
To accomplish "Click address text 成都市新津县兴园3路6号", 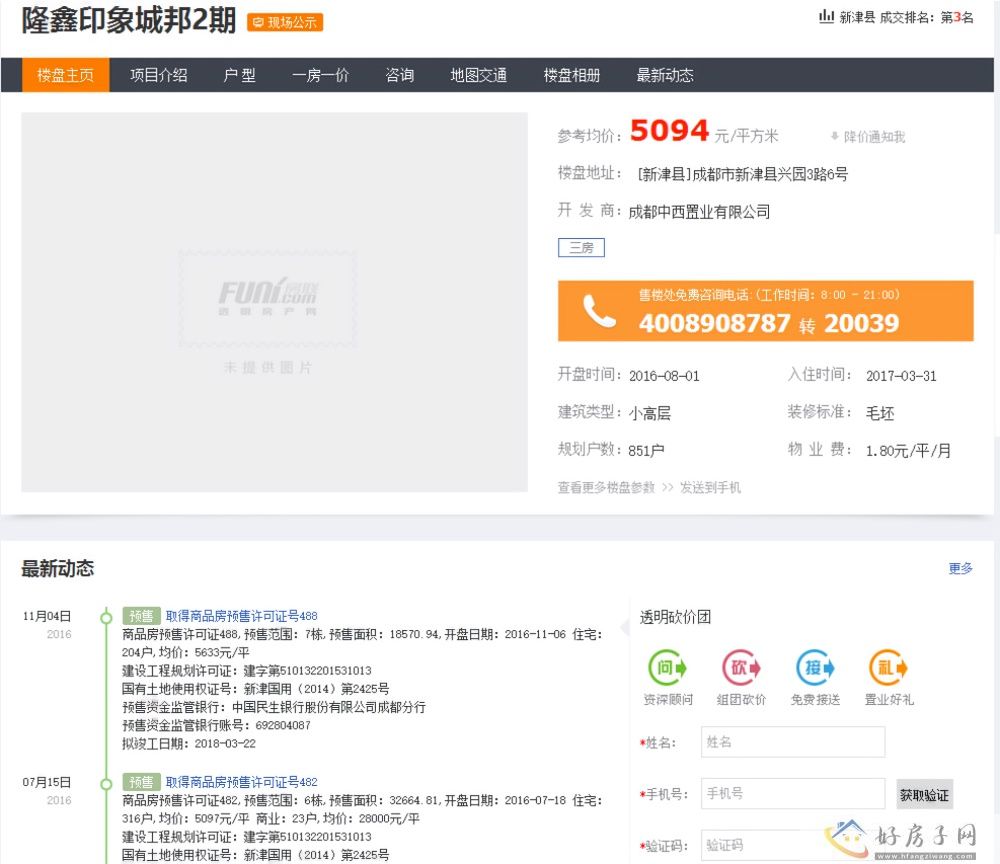I will tap(770, 174).
